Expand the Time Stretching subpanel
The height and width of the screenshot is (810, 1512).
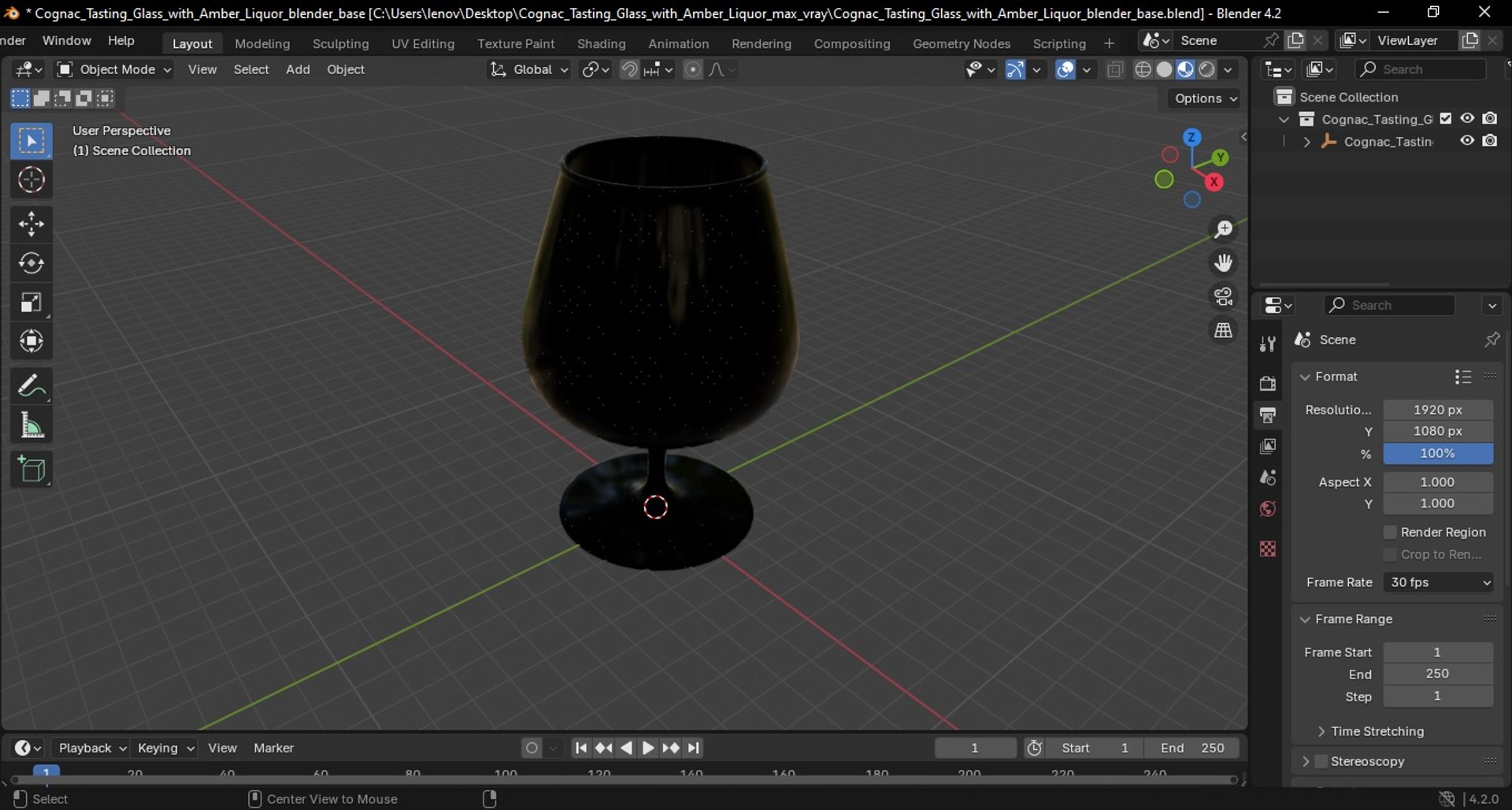coord(1321,732)
